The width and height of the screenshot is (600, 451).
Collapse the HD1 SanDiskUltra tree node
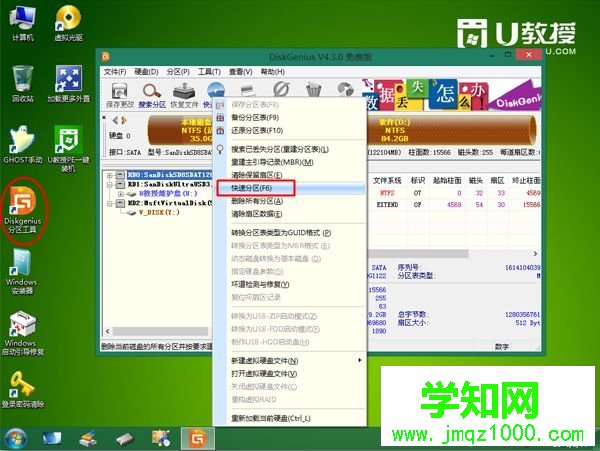click(x=109, y=185)
